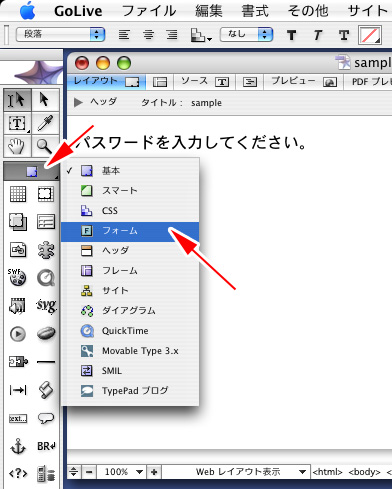Pick the floating box layer icon

(x=18, y=222)
